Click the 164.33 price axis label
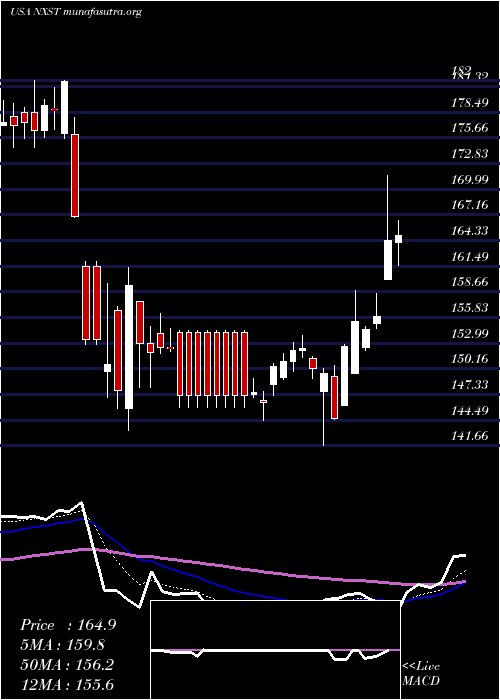The width and height of the screenshot is (500, 700). (469, 231)
